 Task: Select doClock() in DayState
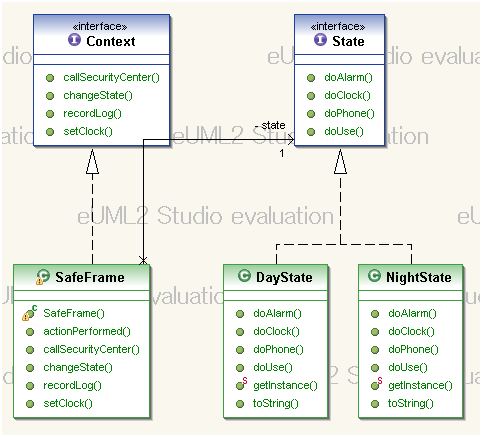click(x=276, y=331)
